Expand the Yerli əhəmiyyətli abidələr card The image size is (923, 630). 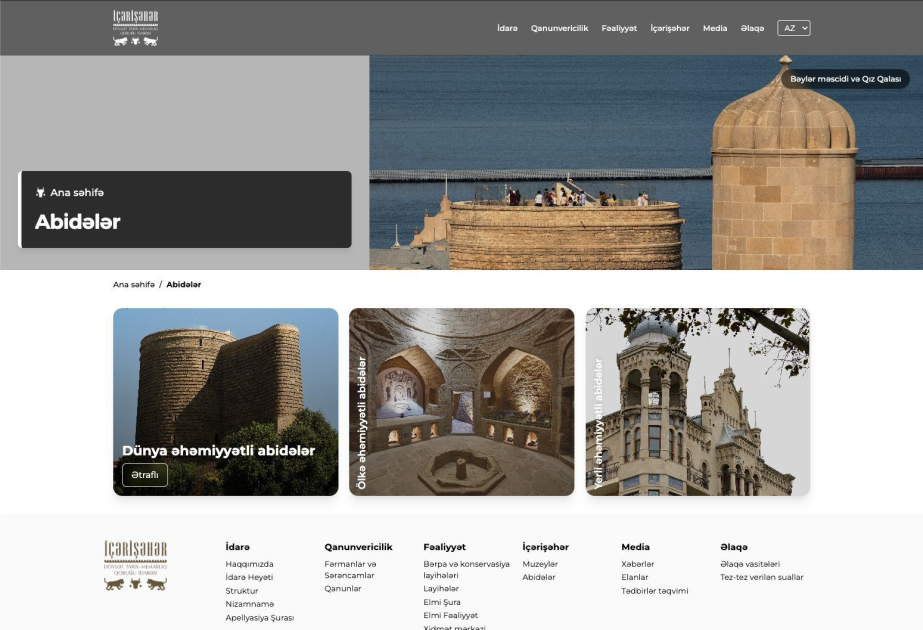coord(697,402)
